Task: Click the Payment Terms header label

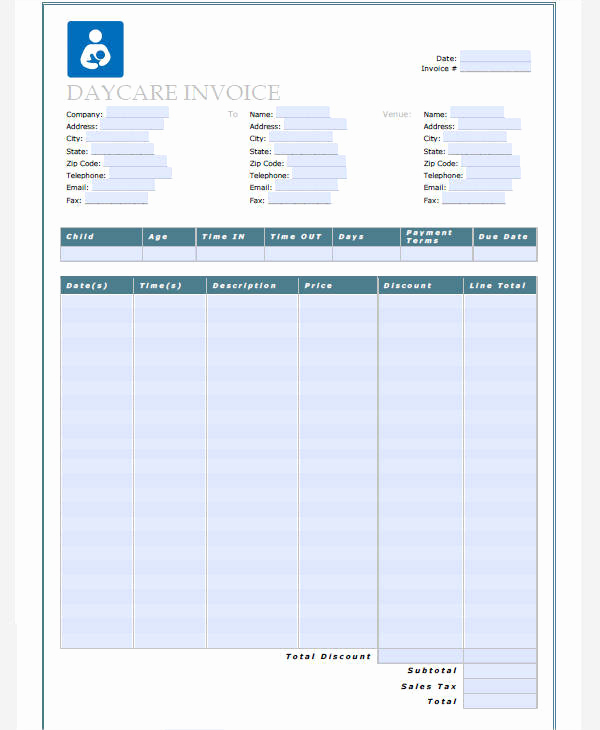Action: pyautogui.click(x=429, y=237)
